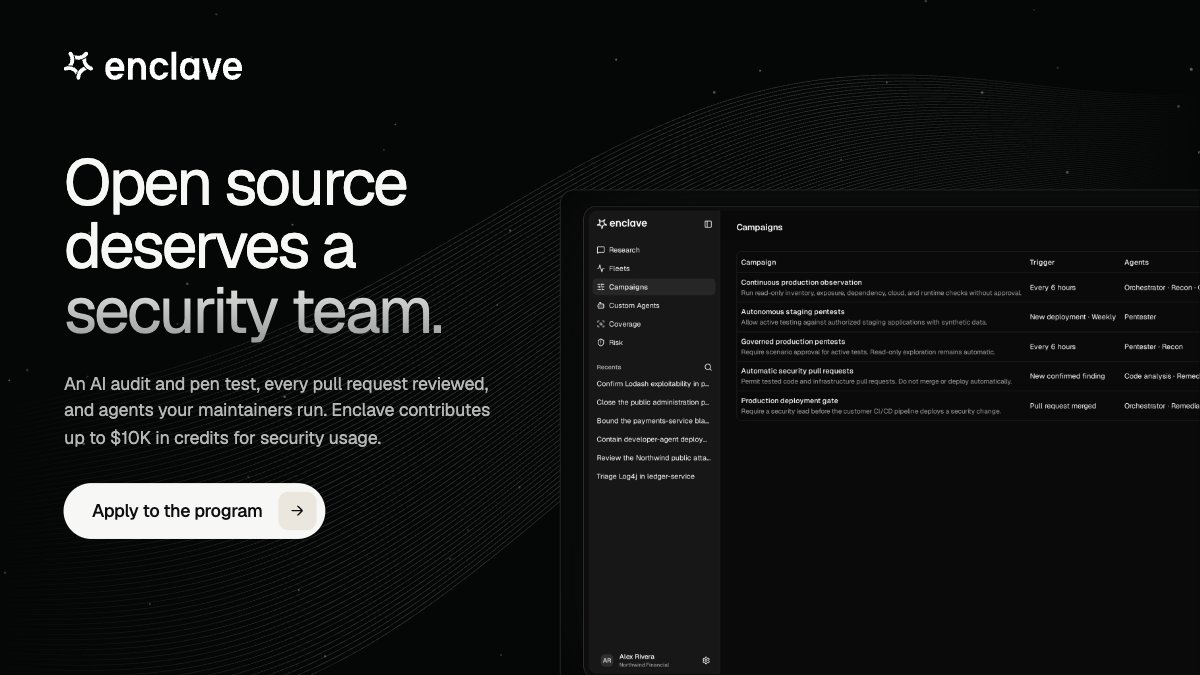Search recents with the magnifier icon

pyautogui.click(x=708, y=367)
